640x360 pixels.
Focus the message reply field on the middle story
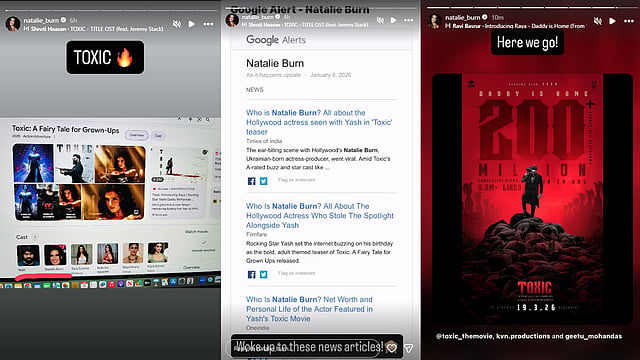304,347
